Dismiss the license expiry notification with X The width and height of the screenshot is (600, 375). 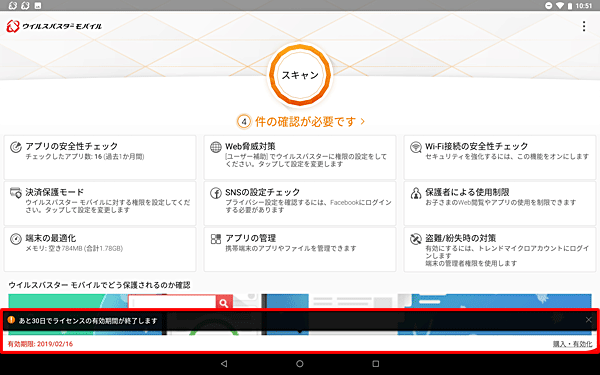589,320
